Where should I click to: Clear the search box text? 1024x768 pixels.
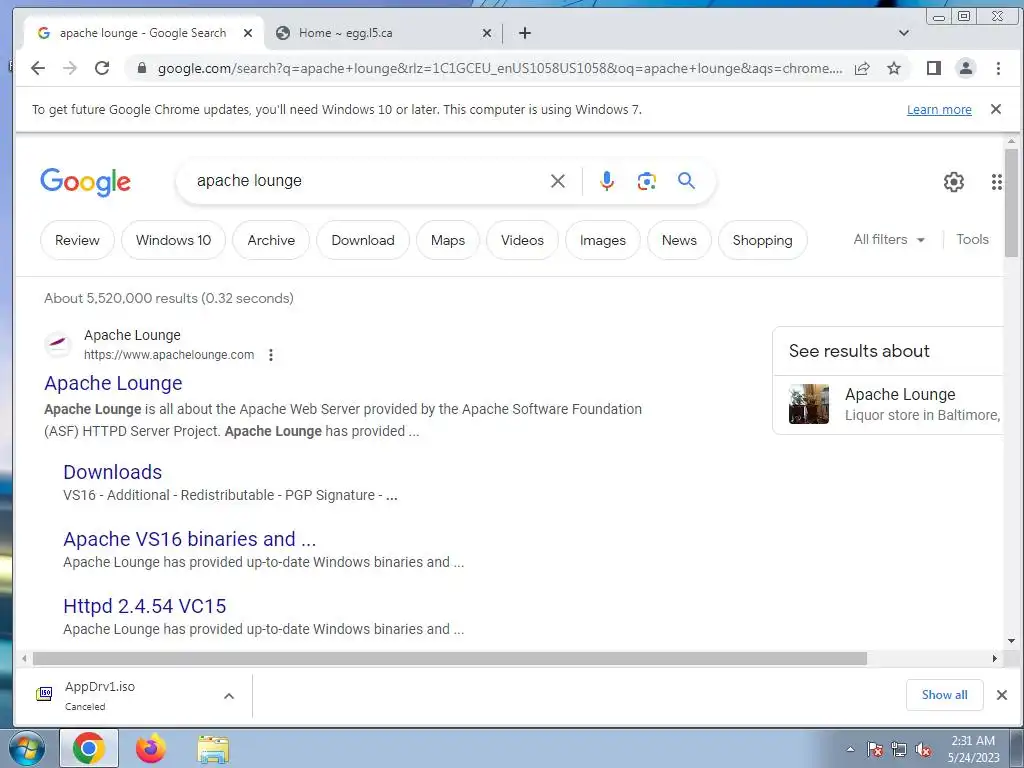(558, 181)
